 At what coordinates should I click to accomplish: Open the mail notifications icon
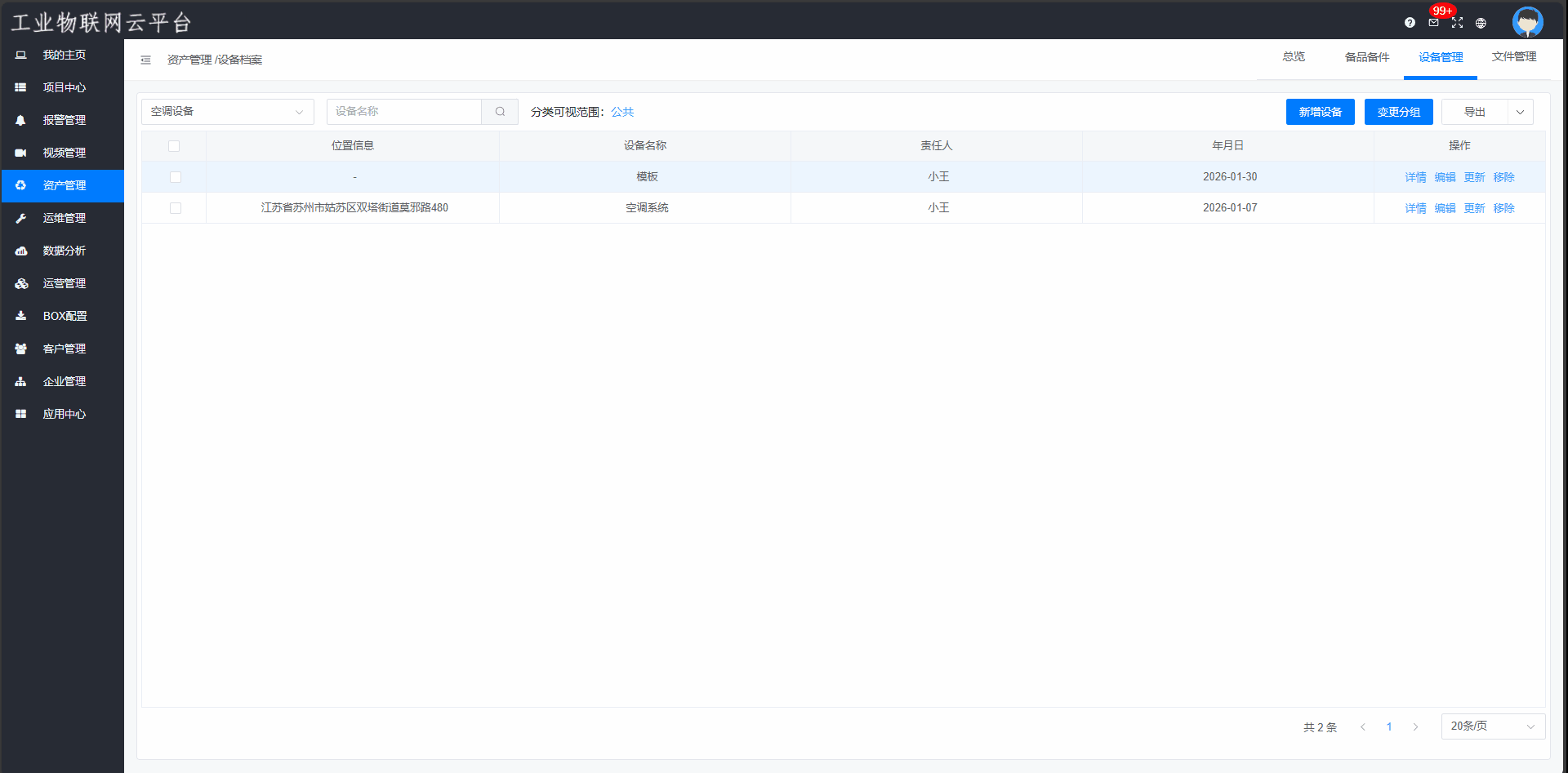coord(1433,23)
